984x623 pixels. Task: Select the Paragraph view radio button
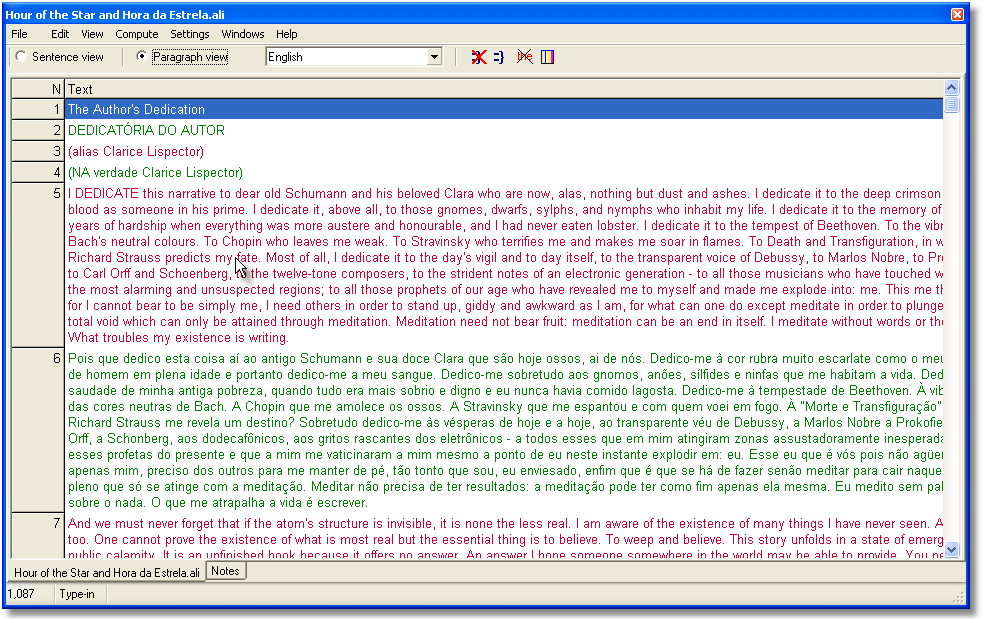[x=141, y=57]
